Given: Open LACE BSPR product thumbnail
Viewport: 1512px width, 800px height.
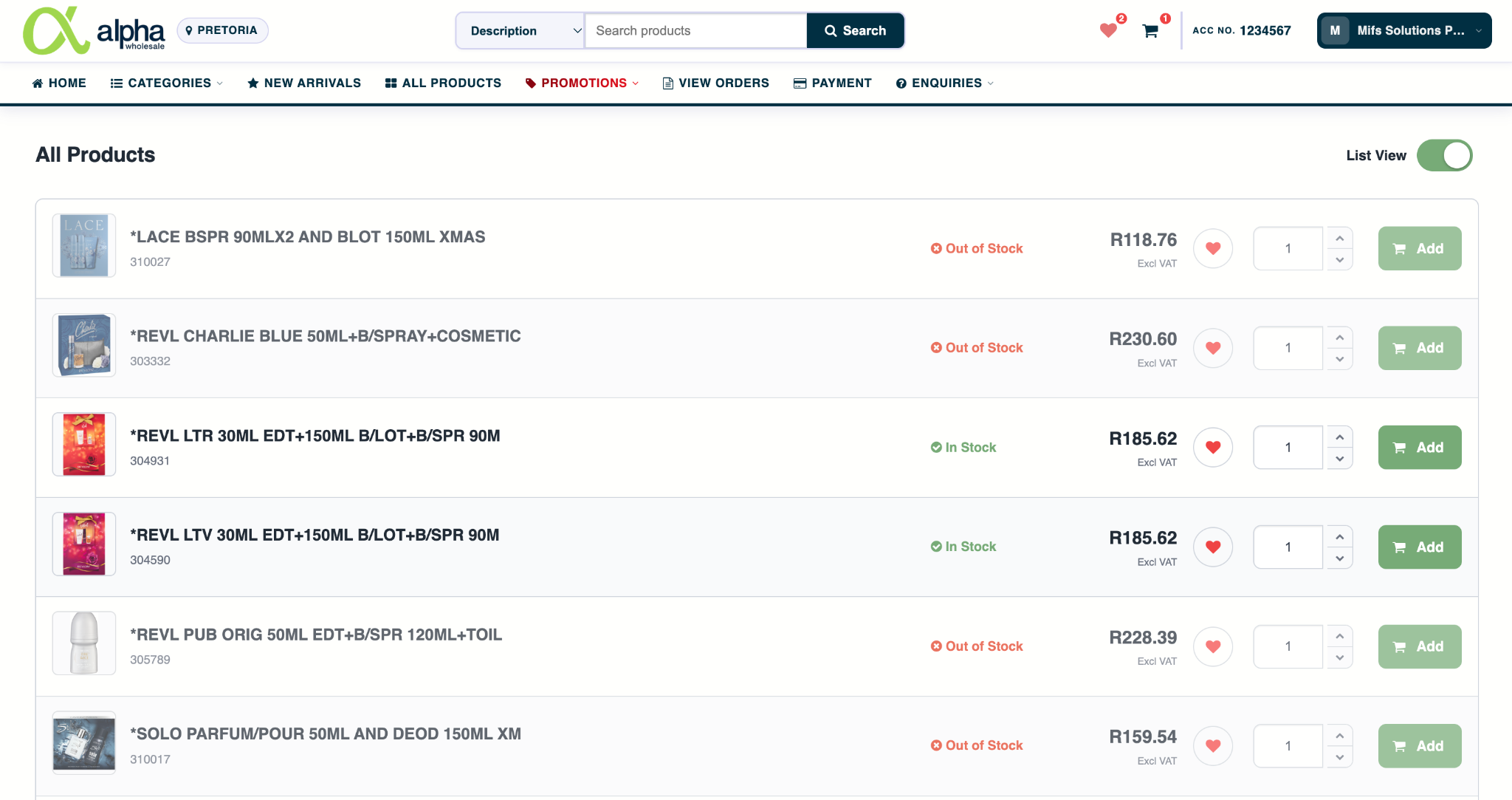Looking at the screenshot, I should 84,245.
